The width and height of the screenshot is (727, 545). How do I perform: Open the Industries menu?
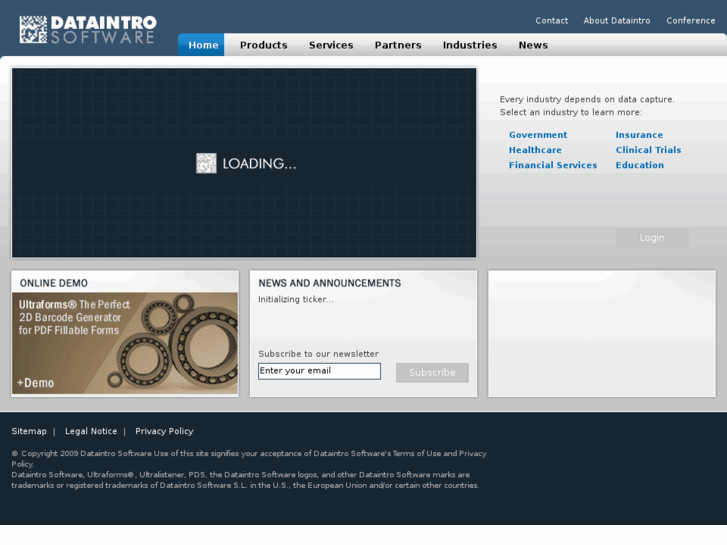(470, 45)
